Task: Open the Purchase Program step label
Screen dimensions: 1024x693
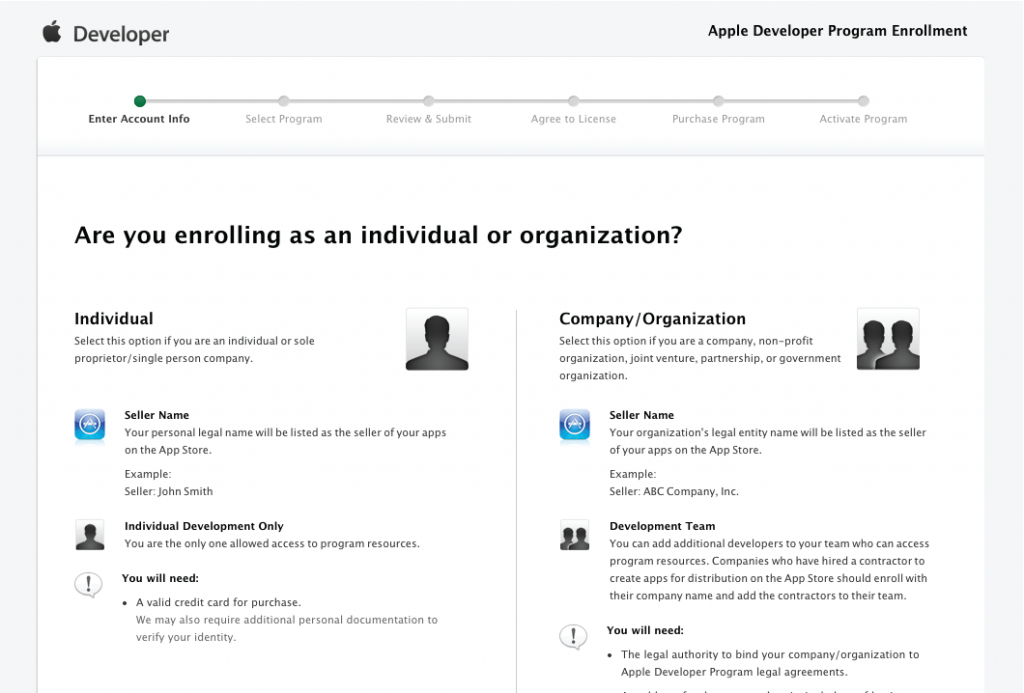Action: tap(718, 119)
